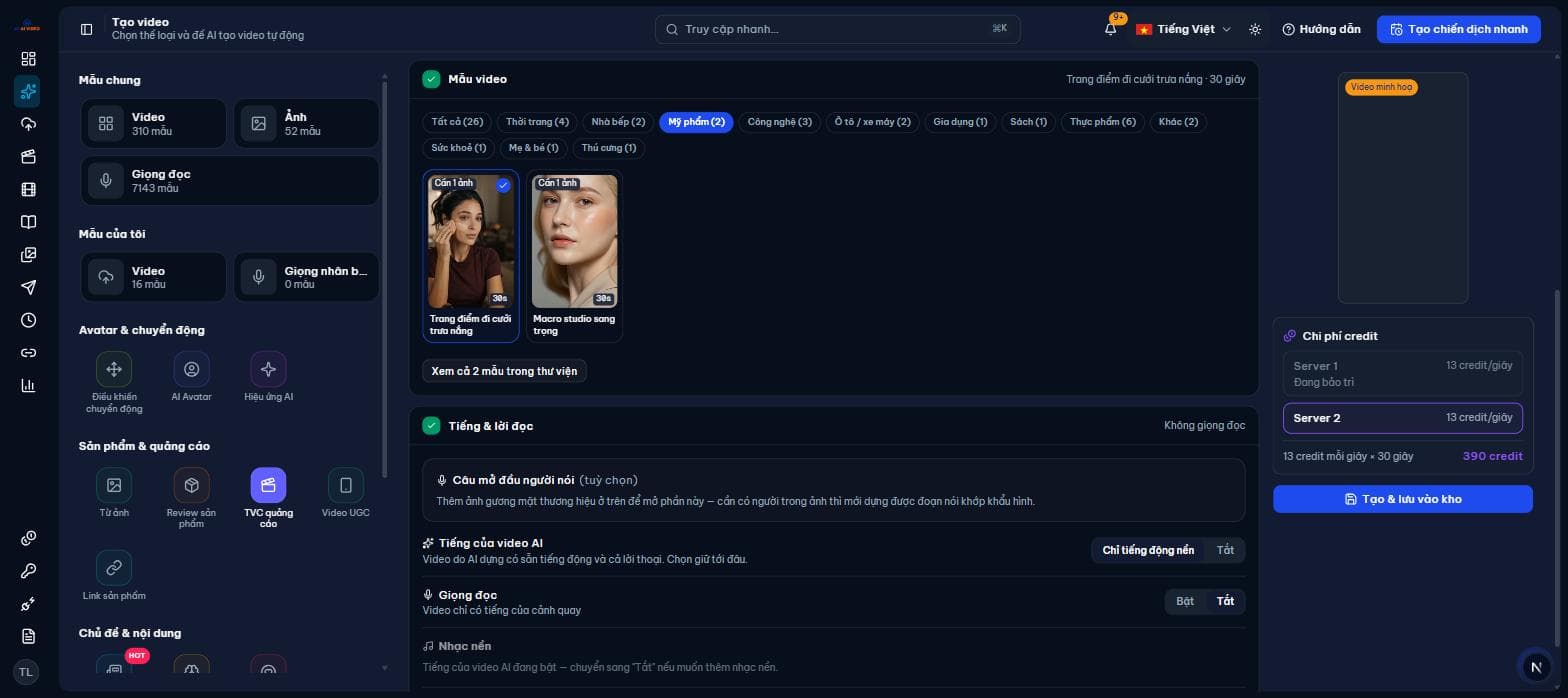Click the clapperboard icon in left sidebar
The height and width of the screenshot is (698, 1568).
coord(28,157)
